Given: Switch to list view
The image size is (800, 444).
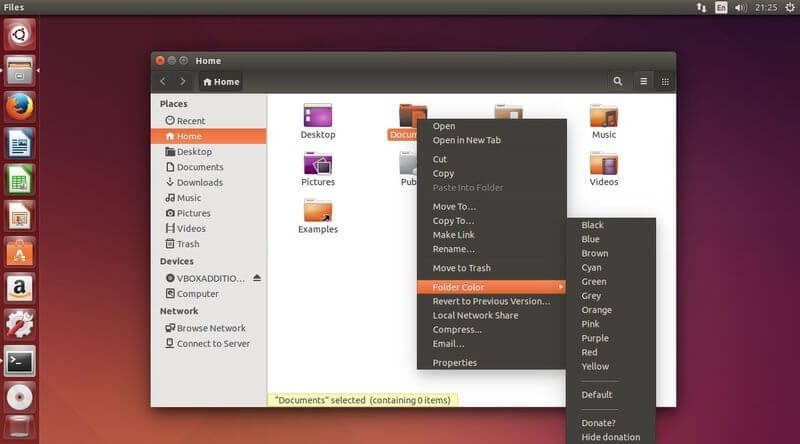Looking at the screenshot, I should coord(643,81).
